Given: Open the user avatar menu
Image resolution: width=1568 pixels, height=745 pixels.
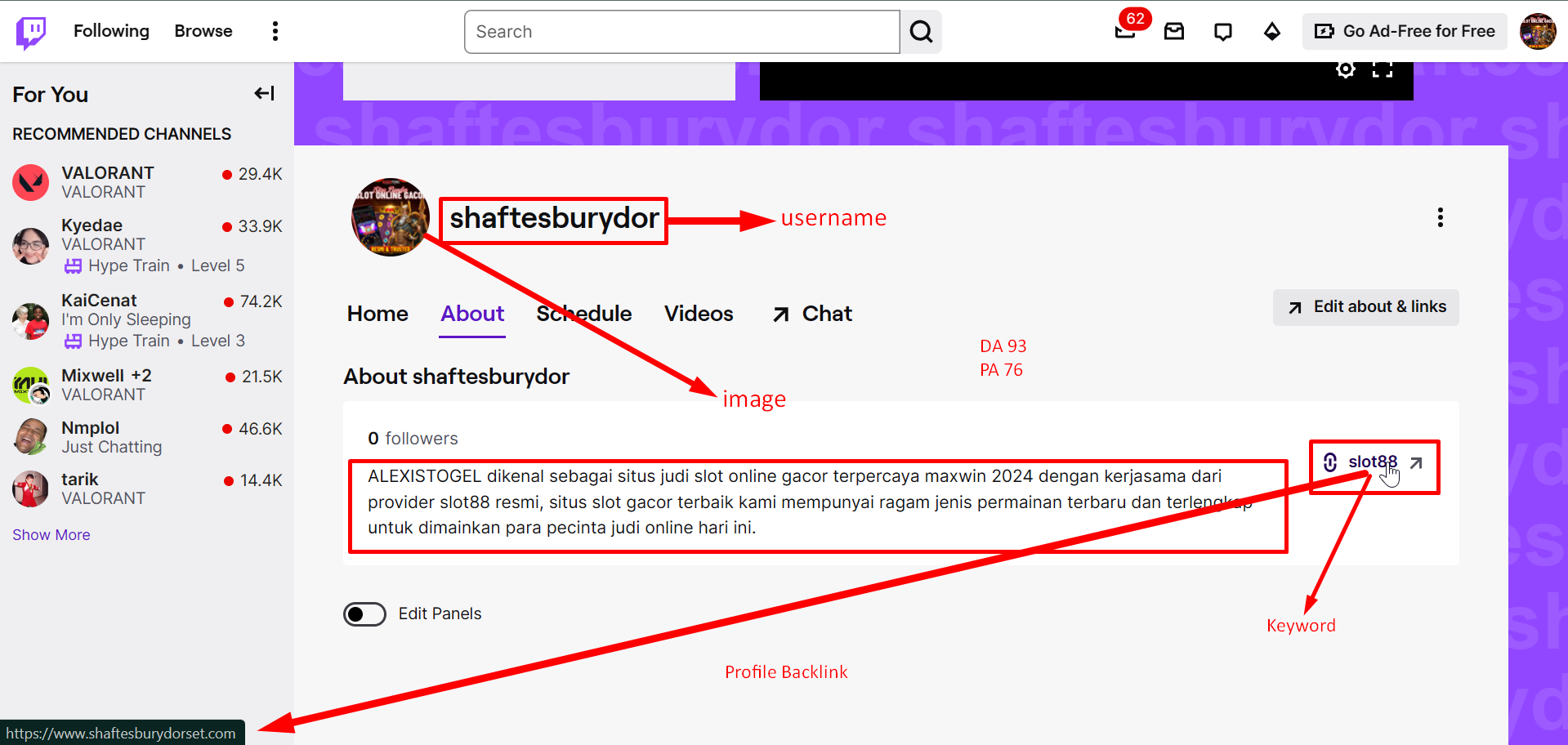Looking at the screenshot, I should pyautogui.click(x=1538, y=31).
